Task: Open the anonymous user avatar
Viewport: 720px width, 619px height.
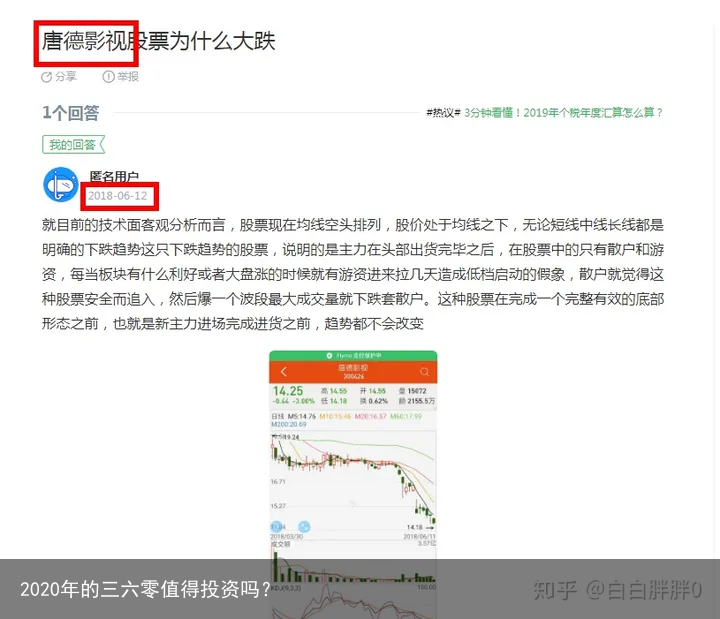Action: [61, 184]
